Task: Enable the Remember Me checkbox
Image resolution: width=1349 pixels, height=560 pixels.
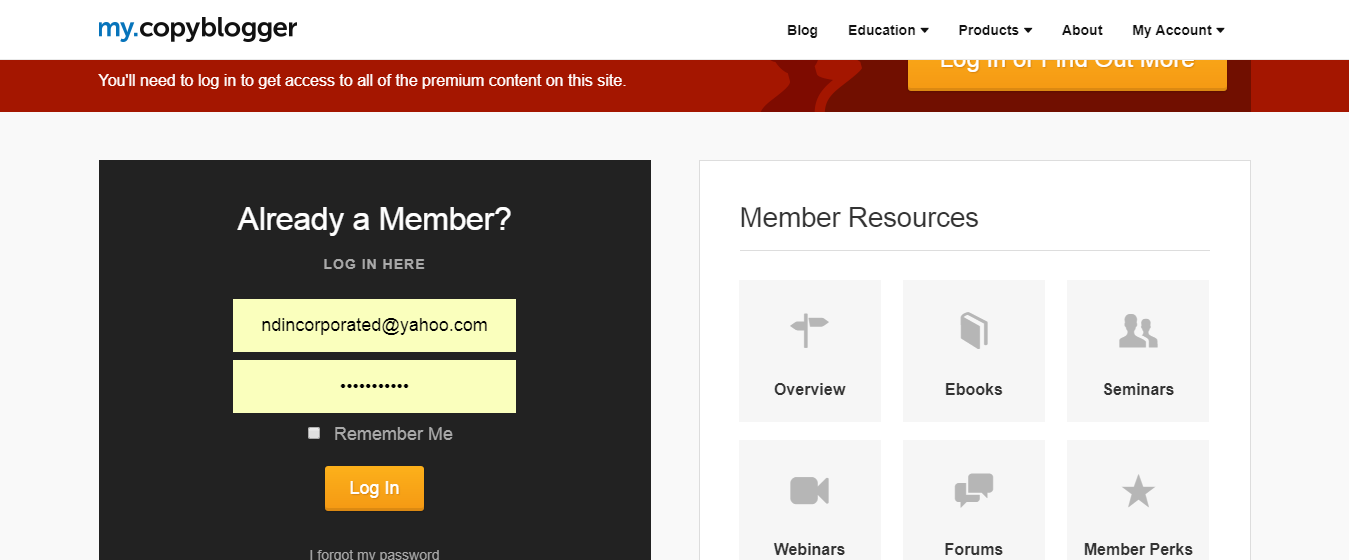Action: pyautogui.click(x=314, y=433)
